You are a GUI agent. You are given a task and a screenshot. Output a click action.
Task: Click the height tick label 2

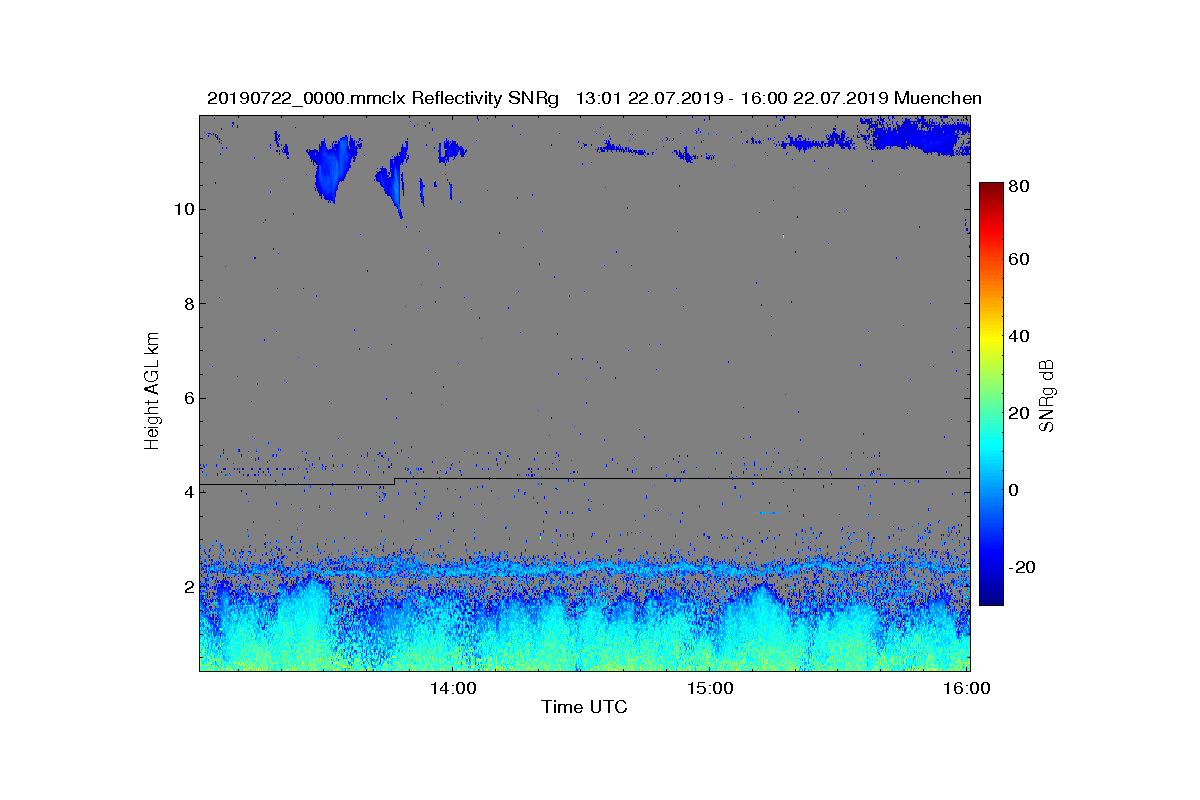coord(187,587)
